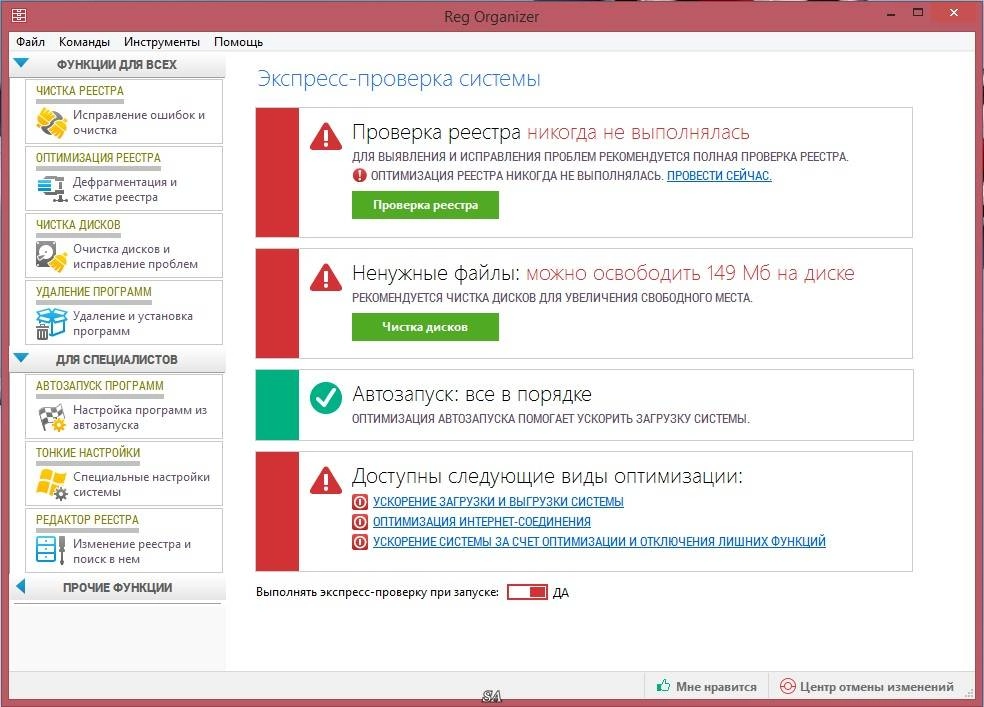
Task: Click никогда не выполнялась status text
Action: [x=638, y=133]
